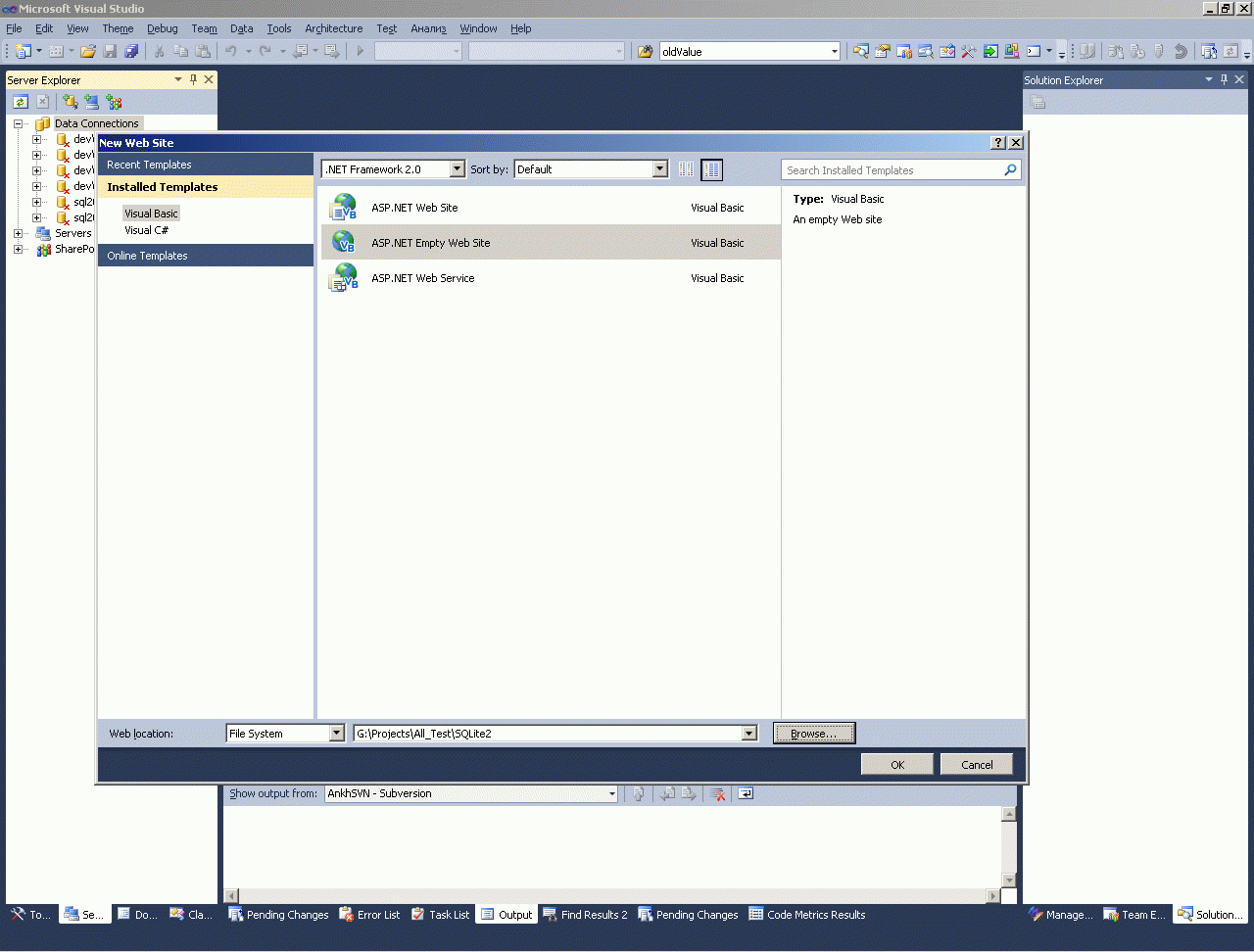This screenshot has height=952, width=1254.
Task: Click the Toolbox hammer and wrench icon
Action: tap(969, 51)
